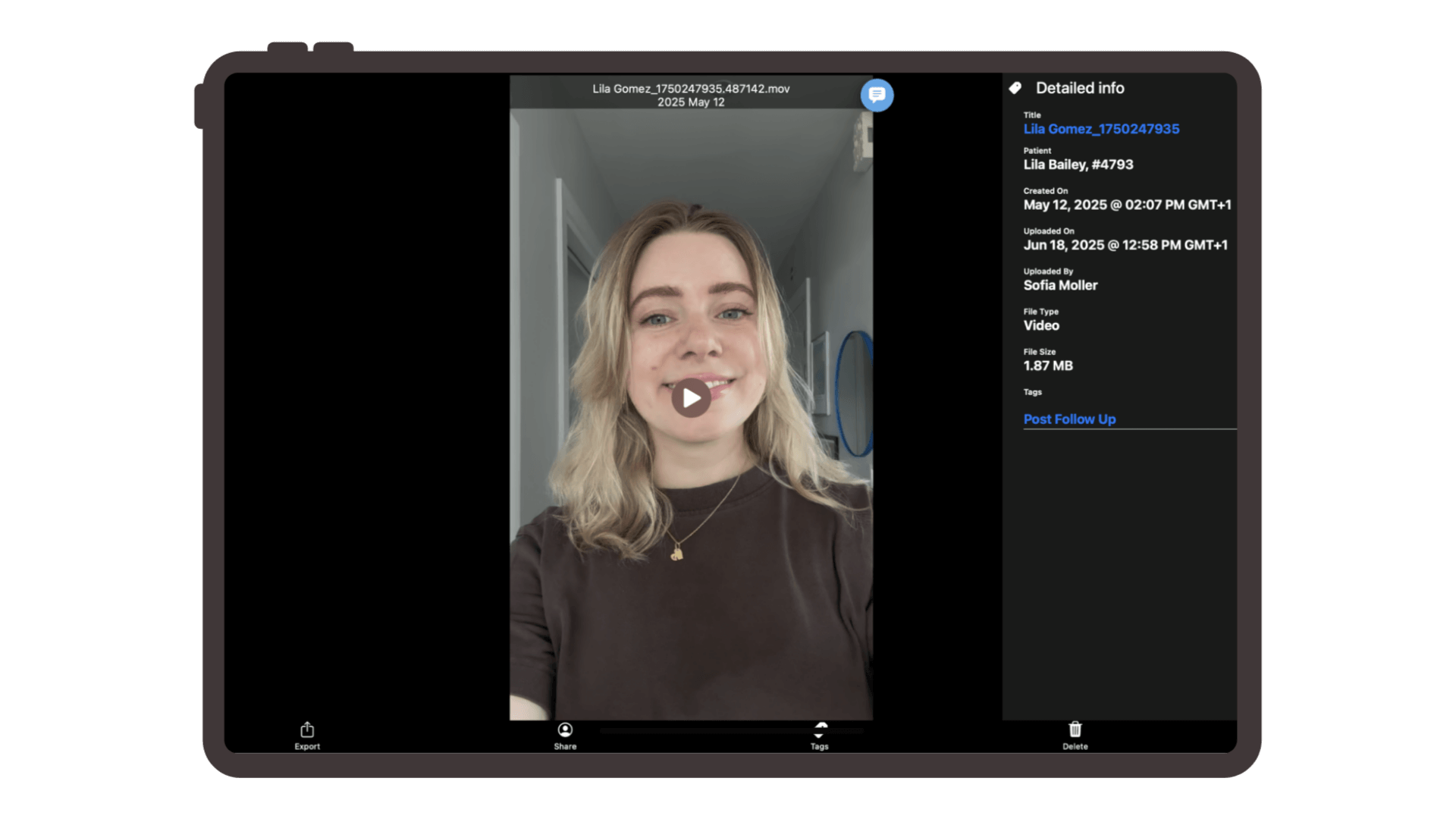This screenshot has height=819, width=1456.
Task: Click the Delete trash icon
Action: 1075,730
